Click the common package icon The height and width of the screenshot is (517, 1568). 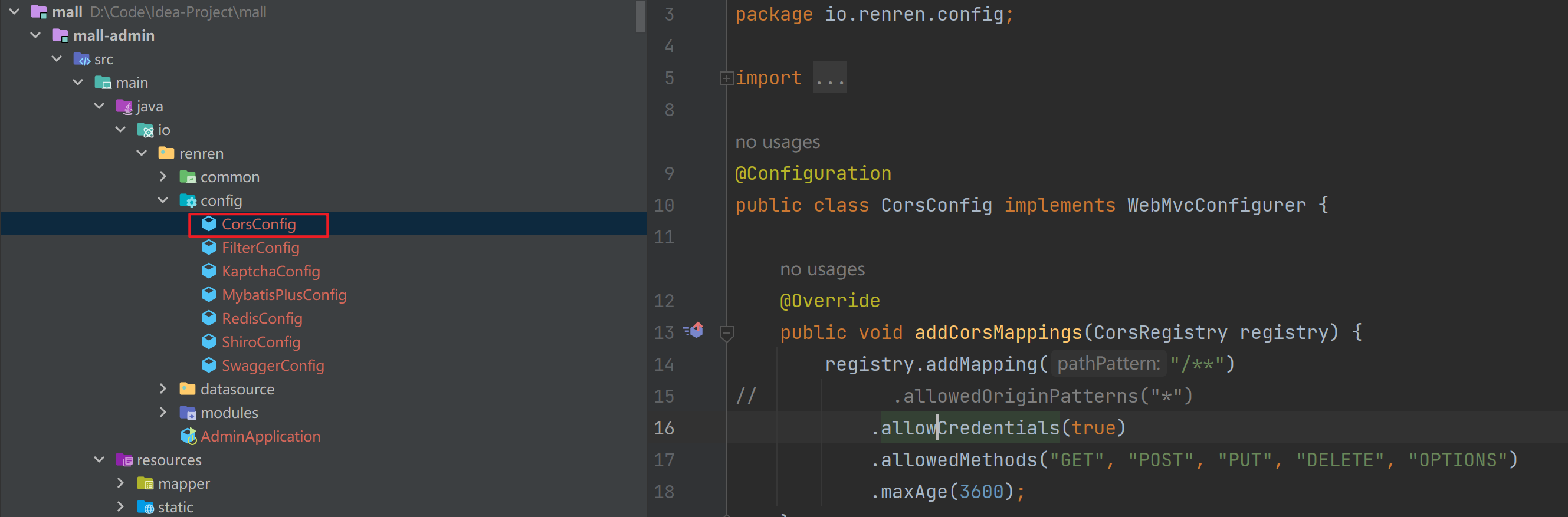[x=188, y=177]
